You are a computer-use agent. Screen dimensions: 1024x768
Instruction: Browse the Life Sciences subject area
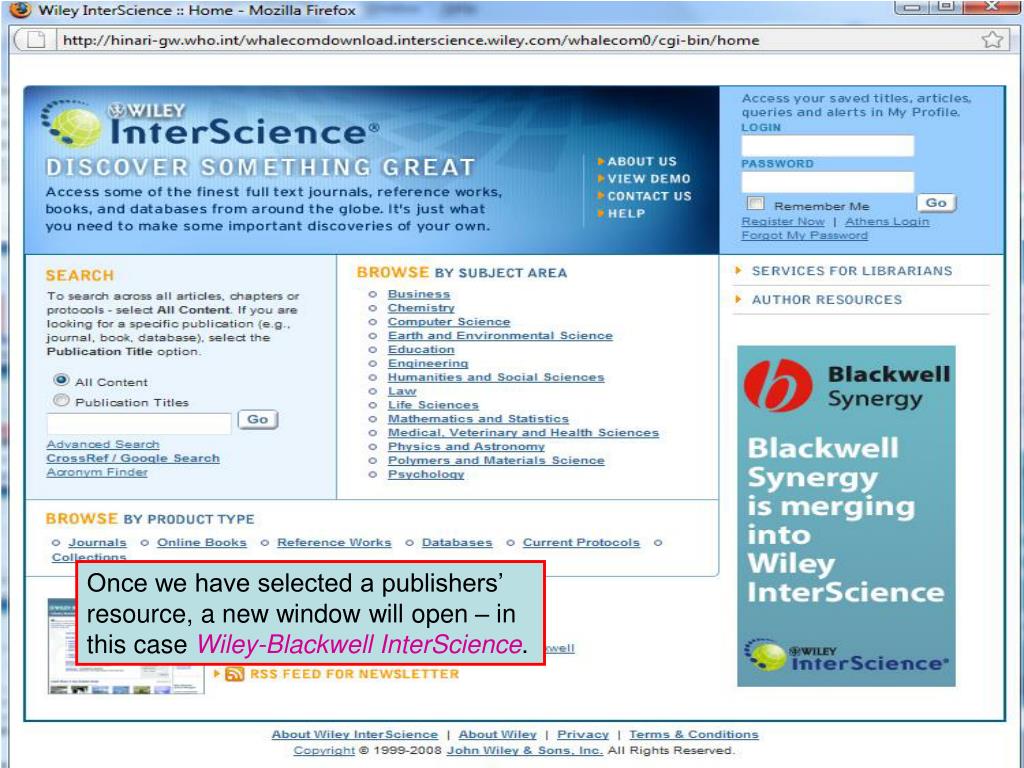[434, 405]
